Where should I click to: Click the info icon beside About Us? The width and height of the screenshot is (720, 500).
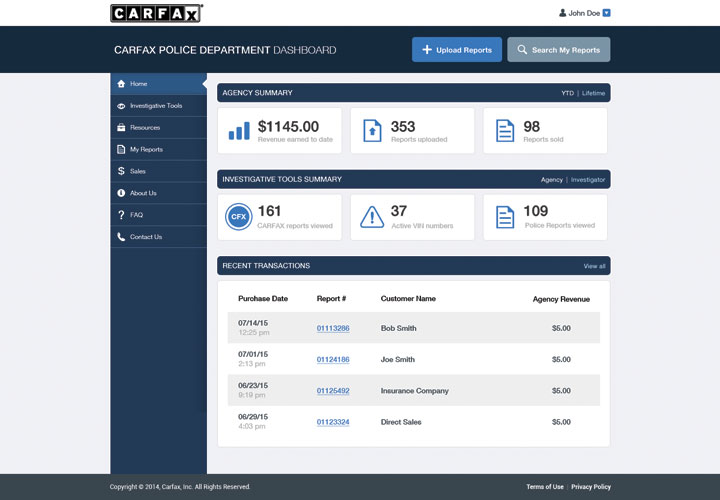click(x=121, y=193)
